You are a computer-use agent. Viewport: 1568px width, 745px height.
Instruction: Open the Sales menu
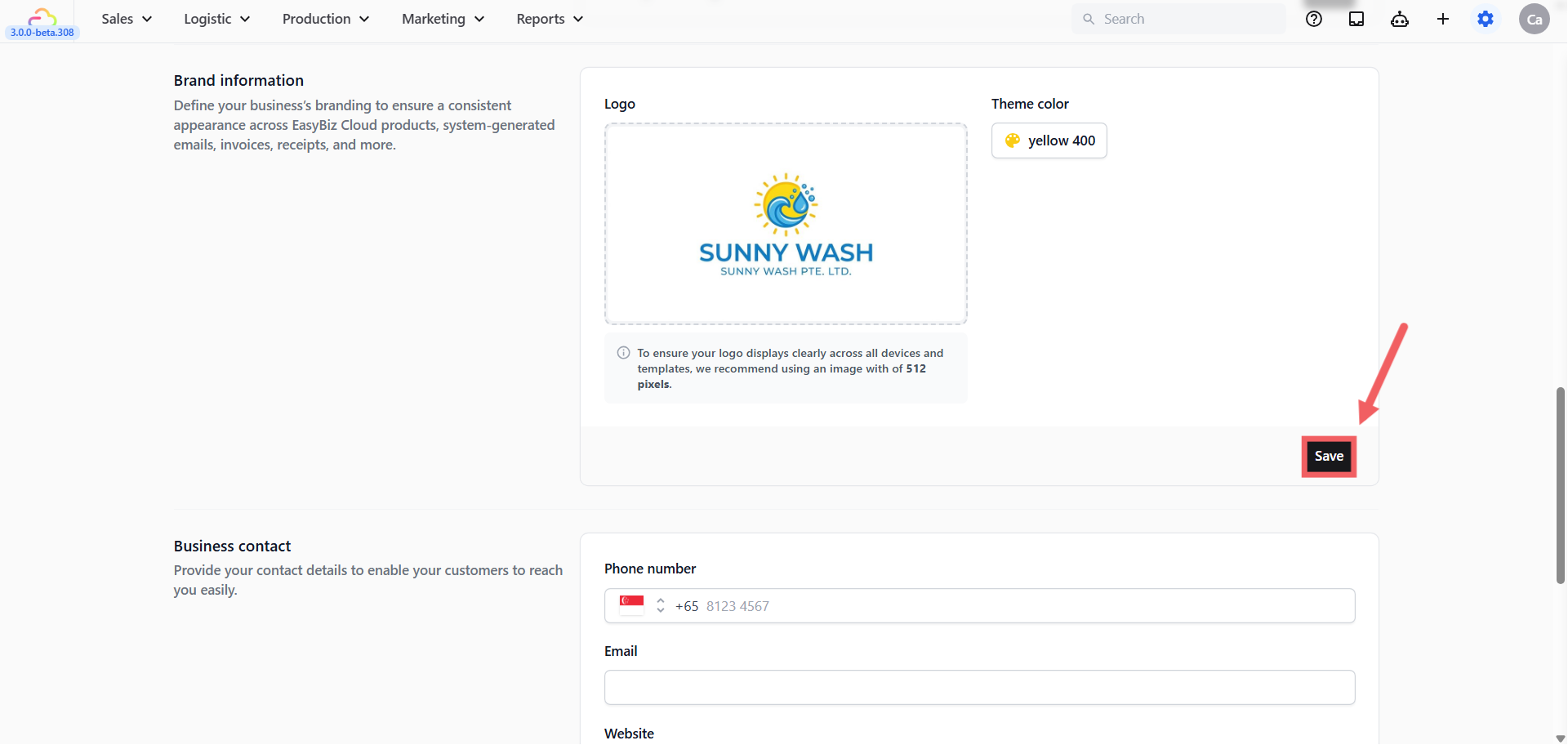tap(127, 19)
